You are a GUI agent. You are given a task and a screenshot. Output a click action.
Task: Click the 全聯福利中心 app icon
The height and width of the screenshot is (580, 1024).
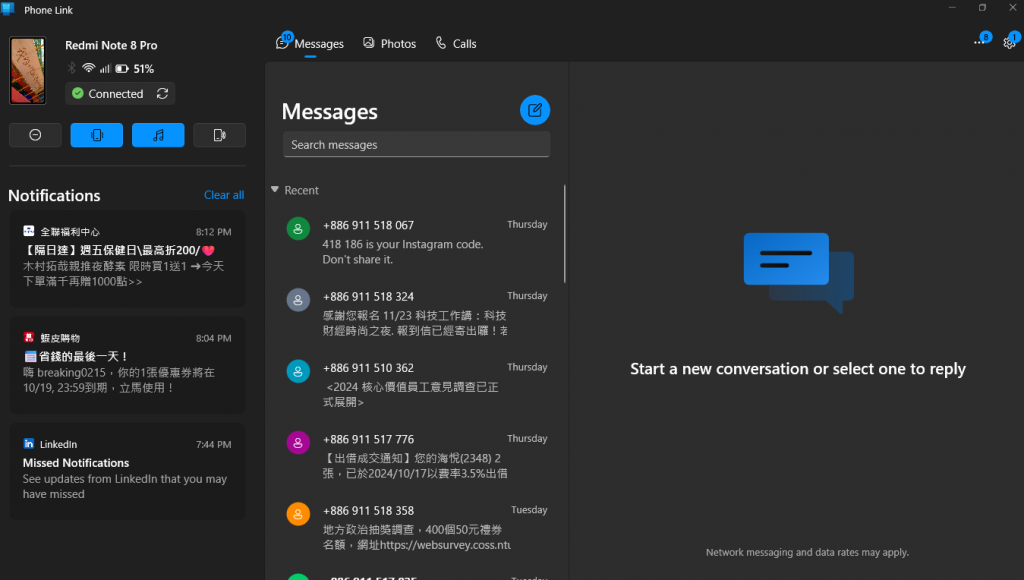[29, 231]
